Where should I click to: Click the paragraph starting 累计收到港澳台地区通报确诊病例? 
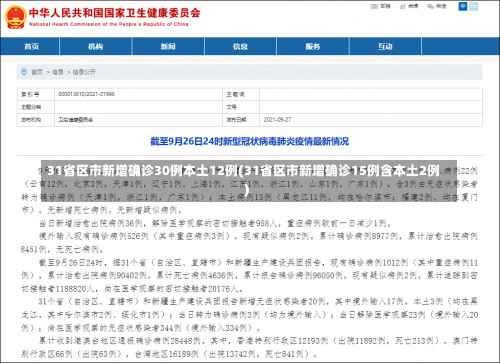coord(249,347)
